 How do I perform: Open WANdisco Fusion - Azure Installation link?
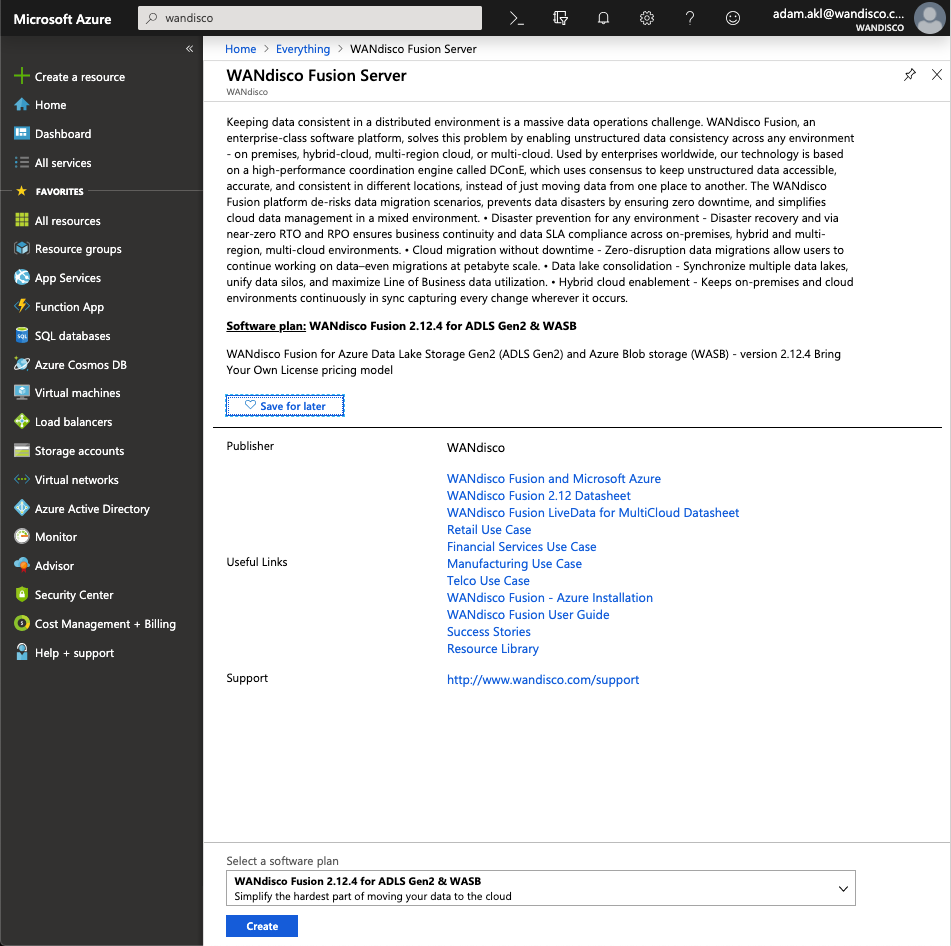549,597
